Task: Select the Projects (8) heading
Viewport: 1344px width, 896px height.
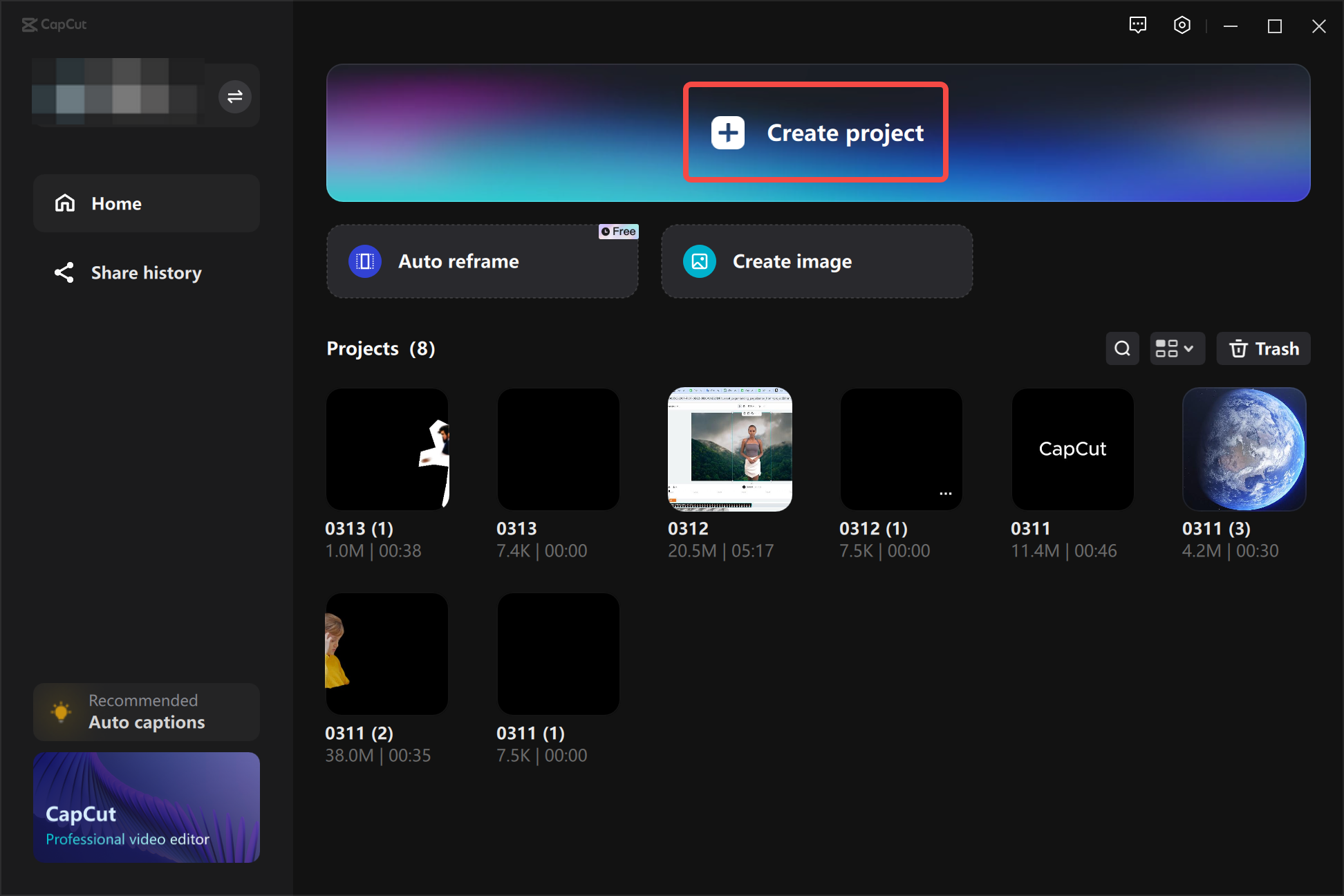Action: (380, 348)
